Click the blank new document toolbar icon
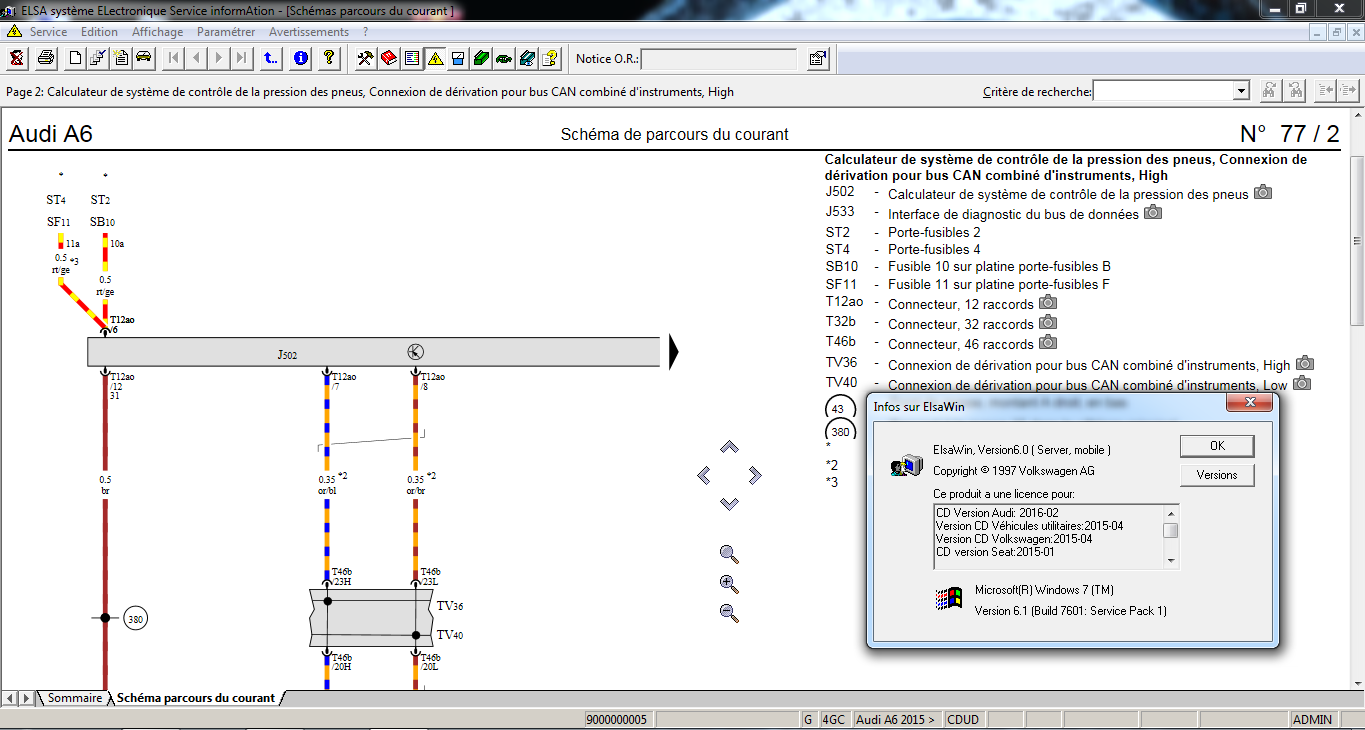The image size is (1365, 730). coord(75,58)
